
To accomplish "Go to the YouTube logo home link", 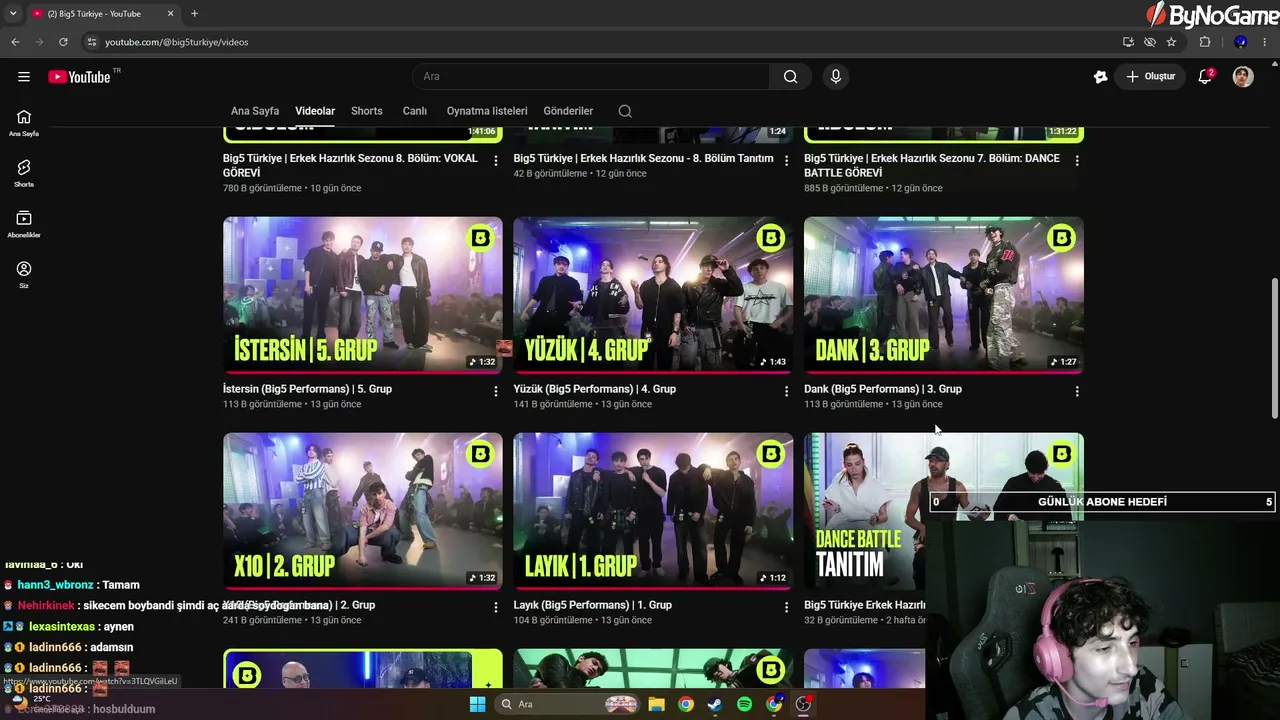I will 79,77.
